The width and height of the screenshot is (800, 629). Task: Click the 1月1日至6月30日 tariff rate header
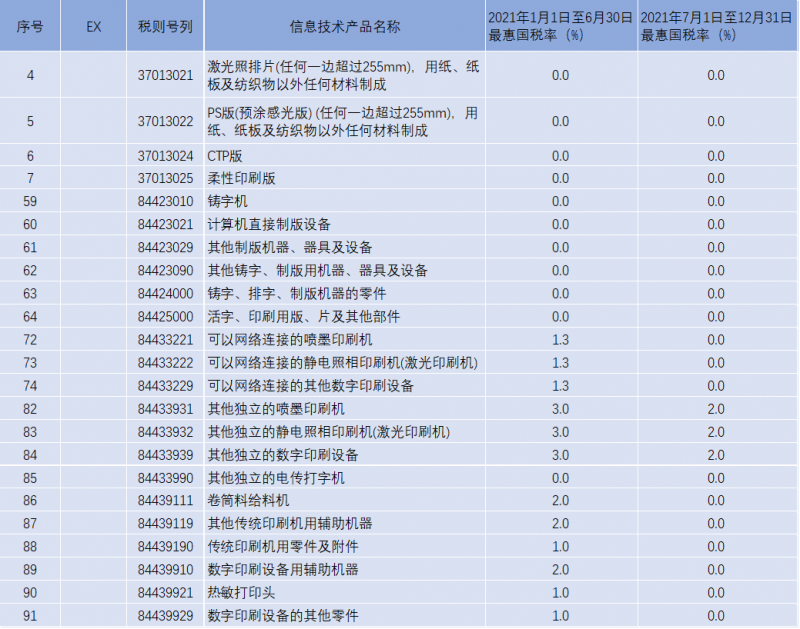tap(560, 26)
